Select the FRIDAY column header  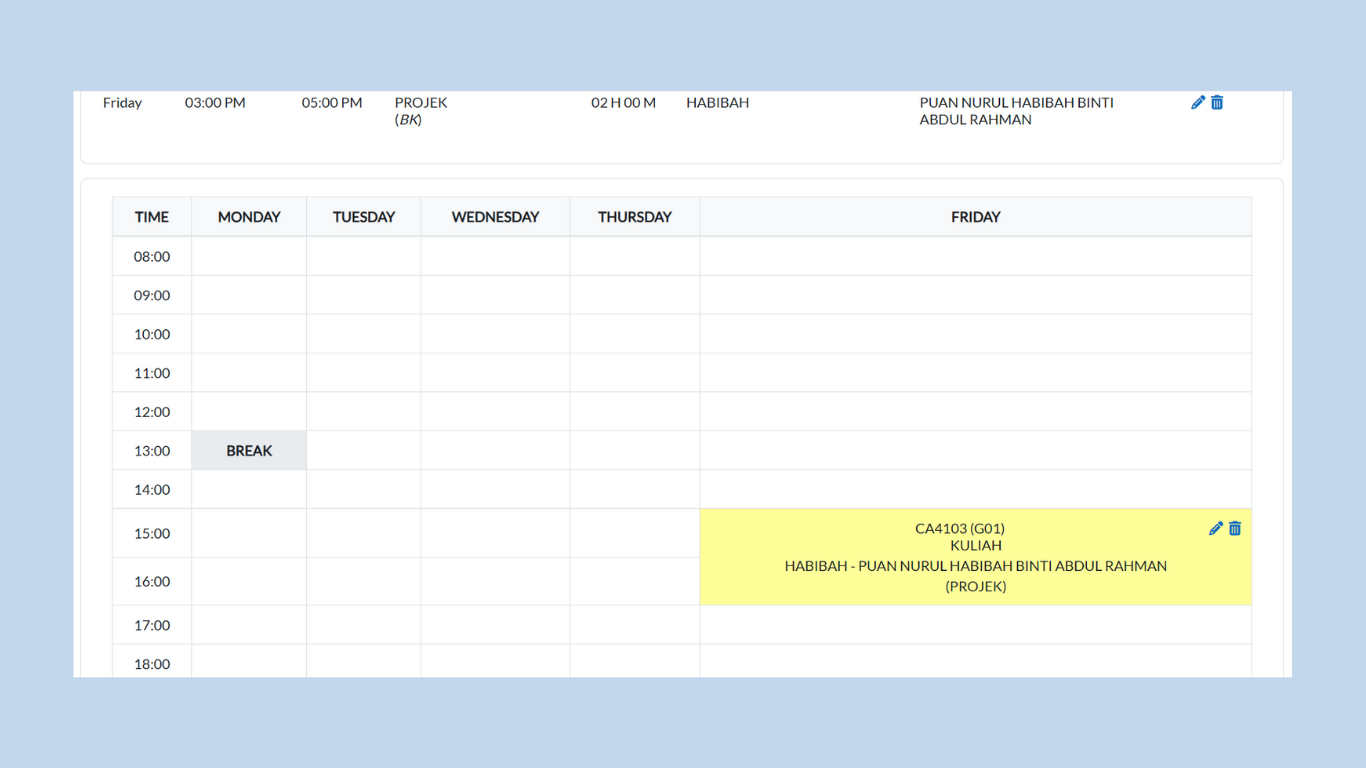[975, 217]
